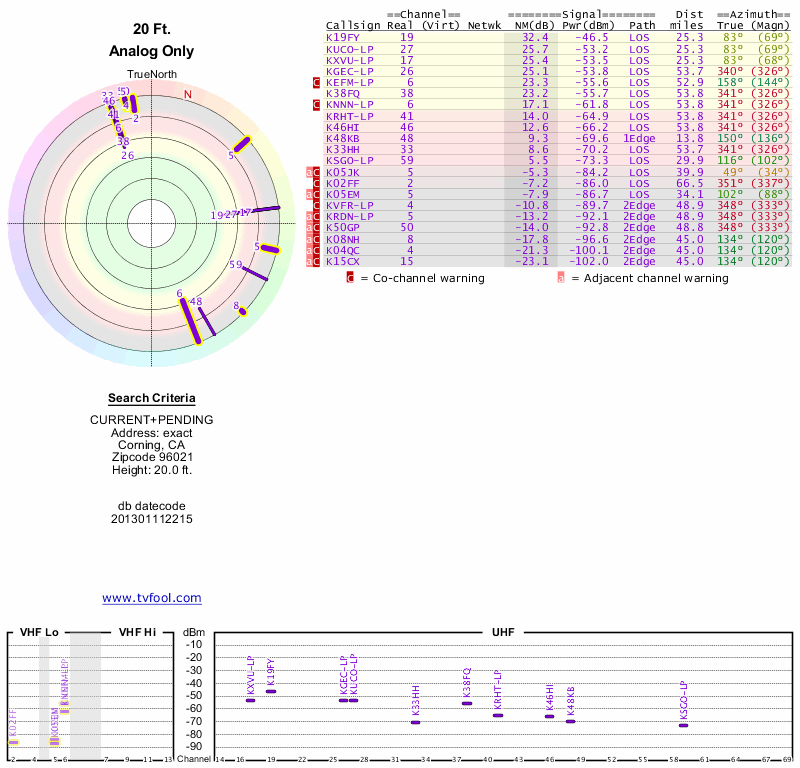
Task: Click the K19FY callsign in table
Action: [x=342, y=37]
